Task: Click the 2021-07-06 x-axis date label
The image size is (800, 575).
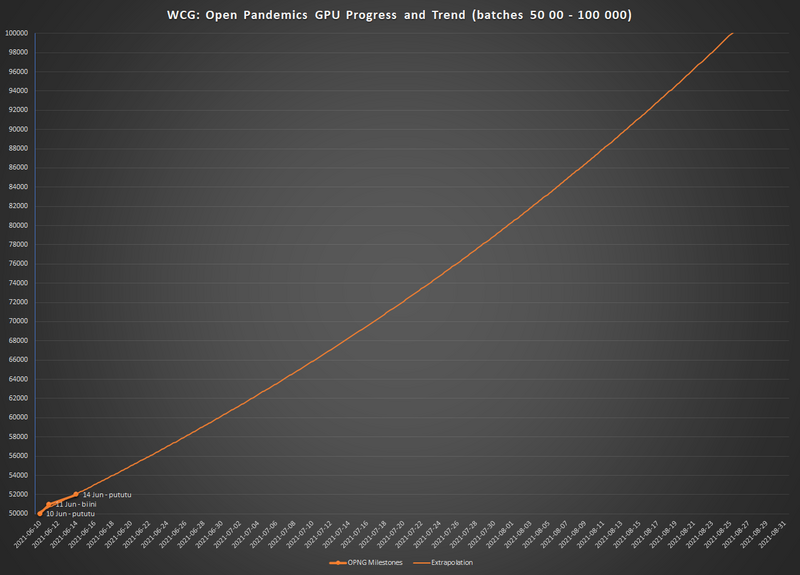Action: pyautogui.click(x=264, y=534)
